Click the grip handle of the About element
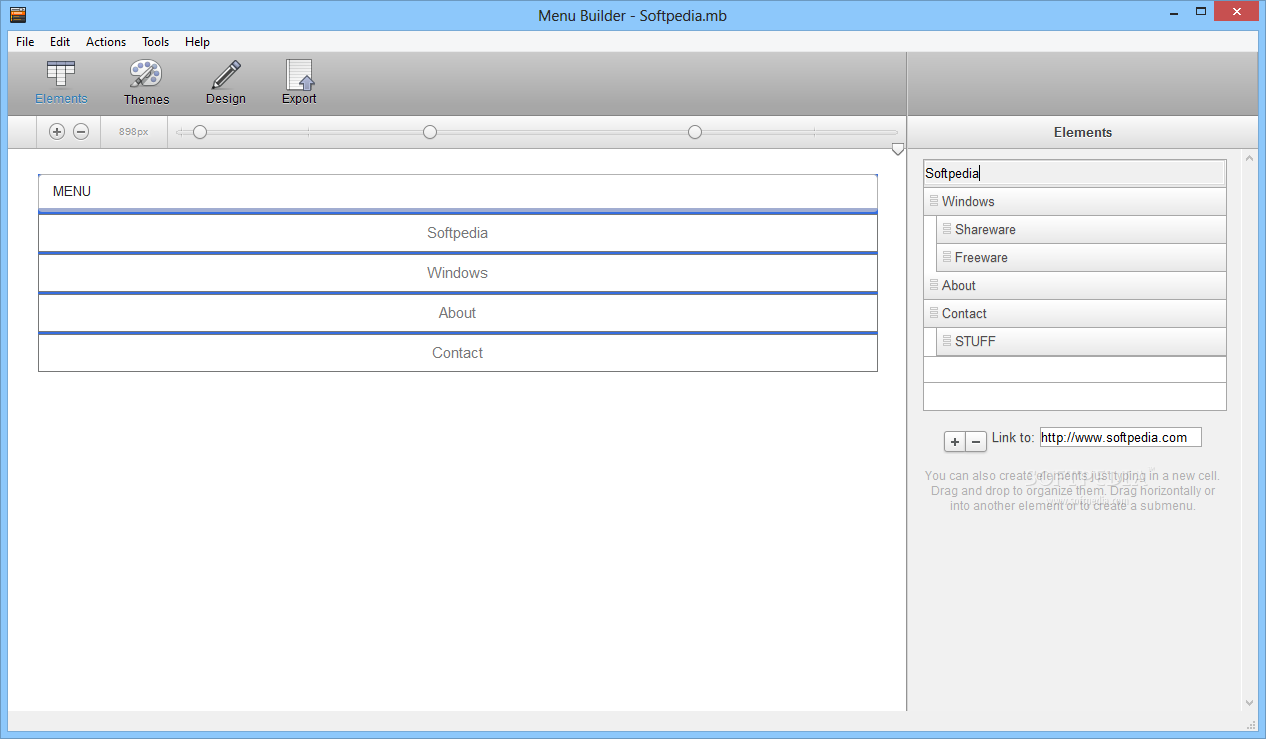Screen dimensions: 1266x739 click(934, 285)
